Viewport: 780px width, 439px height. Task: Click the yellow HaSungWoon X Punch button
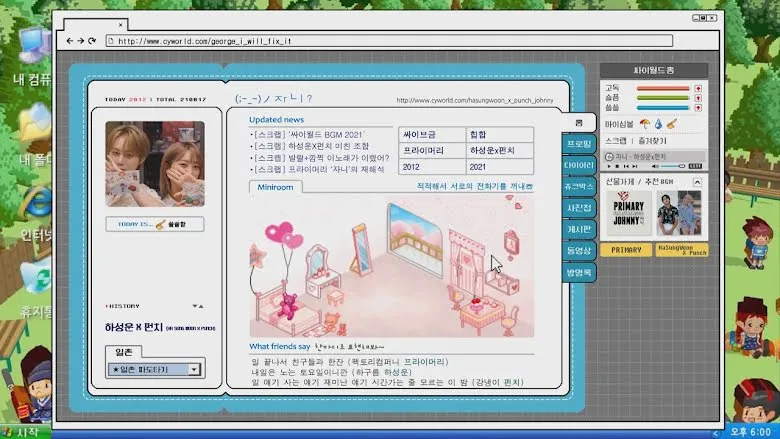pos(682,250)
